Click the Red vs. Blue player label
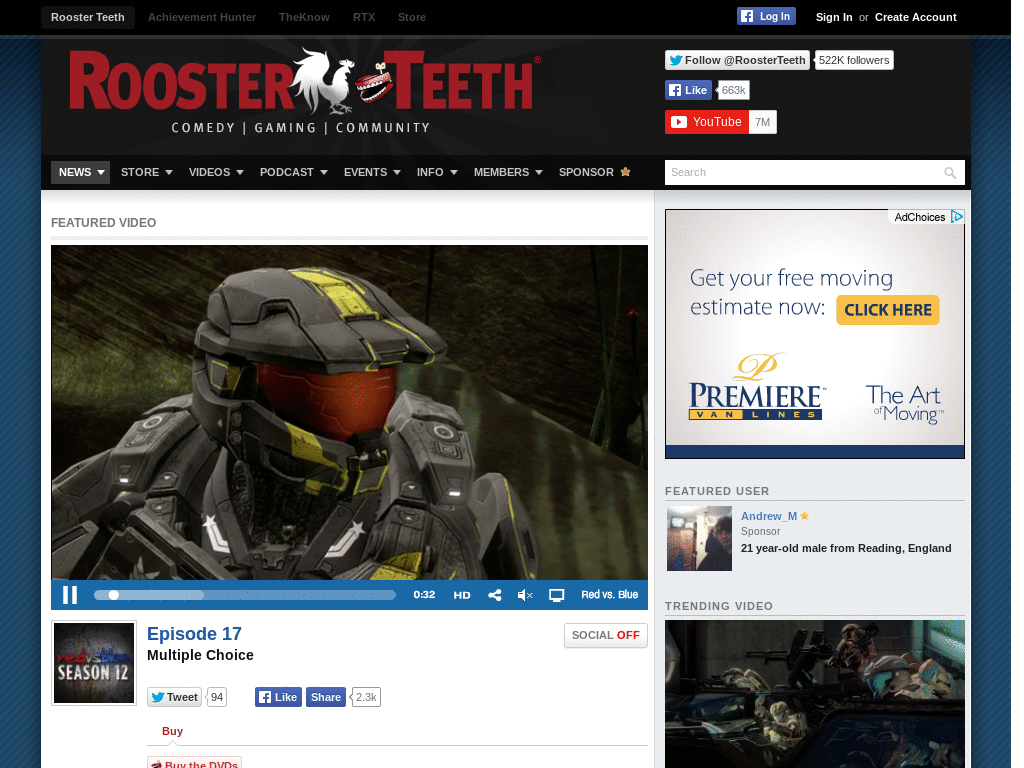 609,595
